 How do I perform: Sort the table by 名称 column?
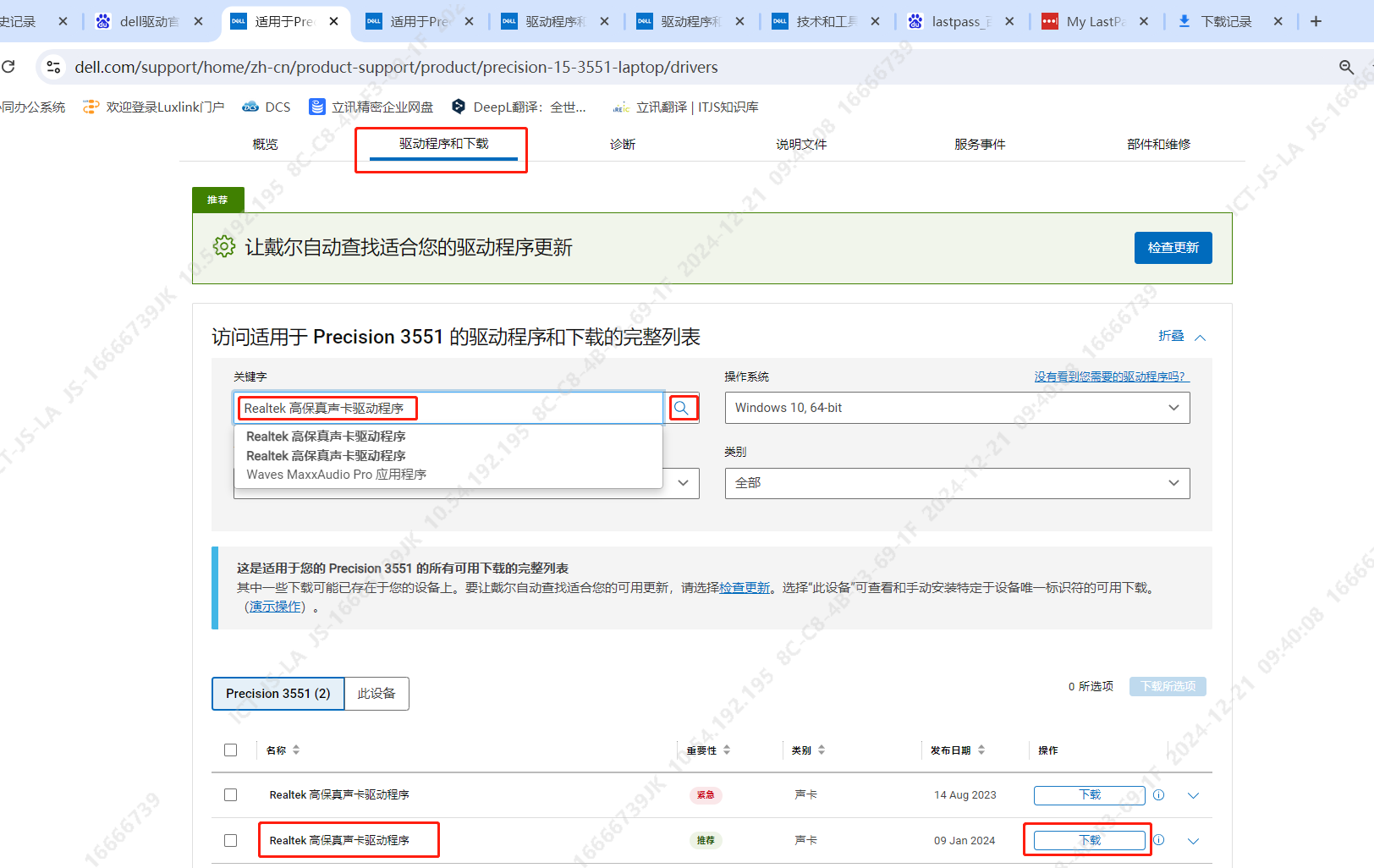point(296,750)
